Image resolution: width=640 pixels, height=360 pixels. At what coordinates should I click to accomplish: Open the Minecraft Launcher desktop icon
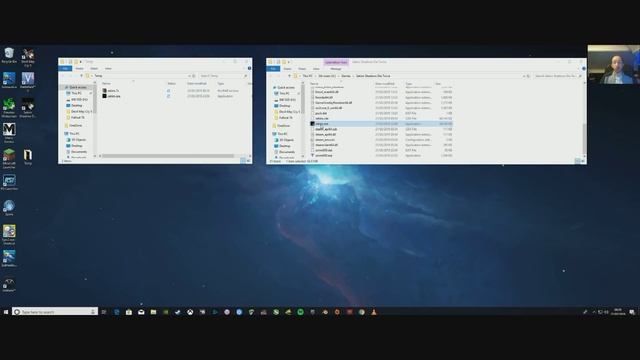click(x=9, y=158)
